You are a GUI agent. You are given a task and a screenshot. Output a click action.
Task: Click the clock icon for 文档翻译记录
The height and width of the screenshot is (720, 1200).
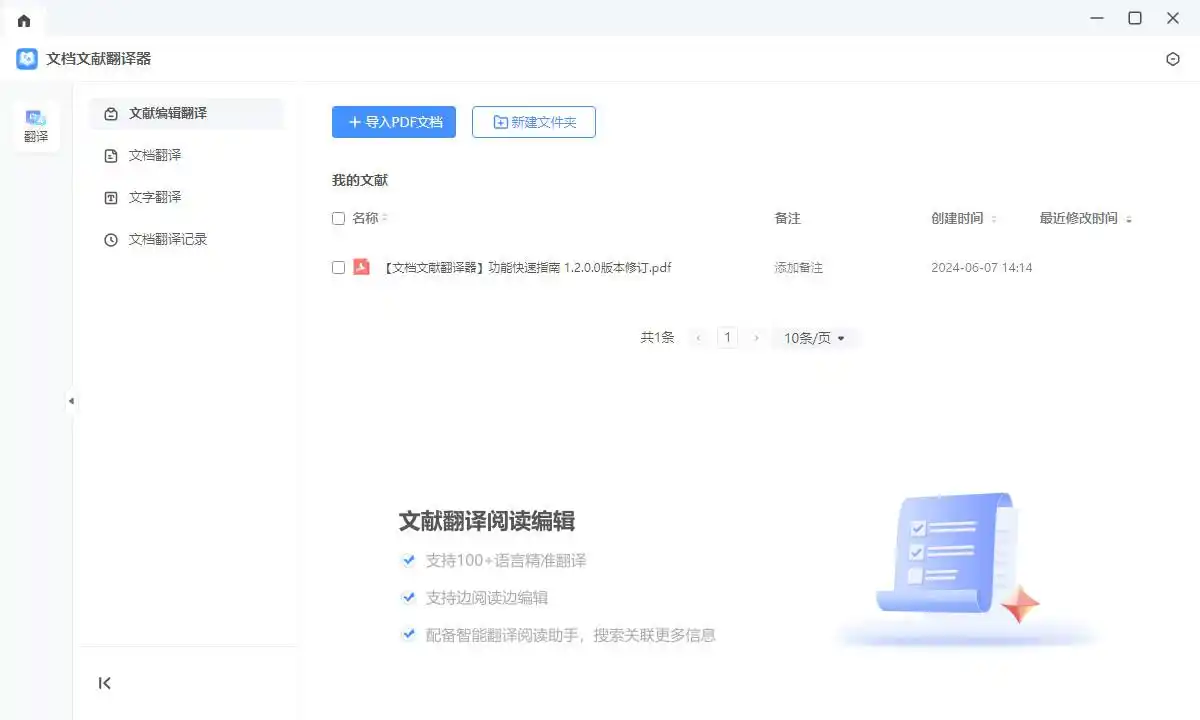point(110,239)
